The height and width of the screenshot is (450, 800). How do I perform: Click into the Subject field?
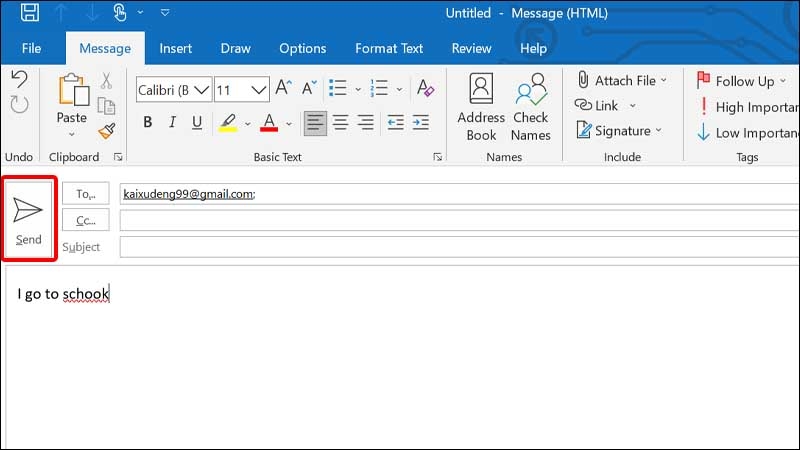pos(459,247)
